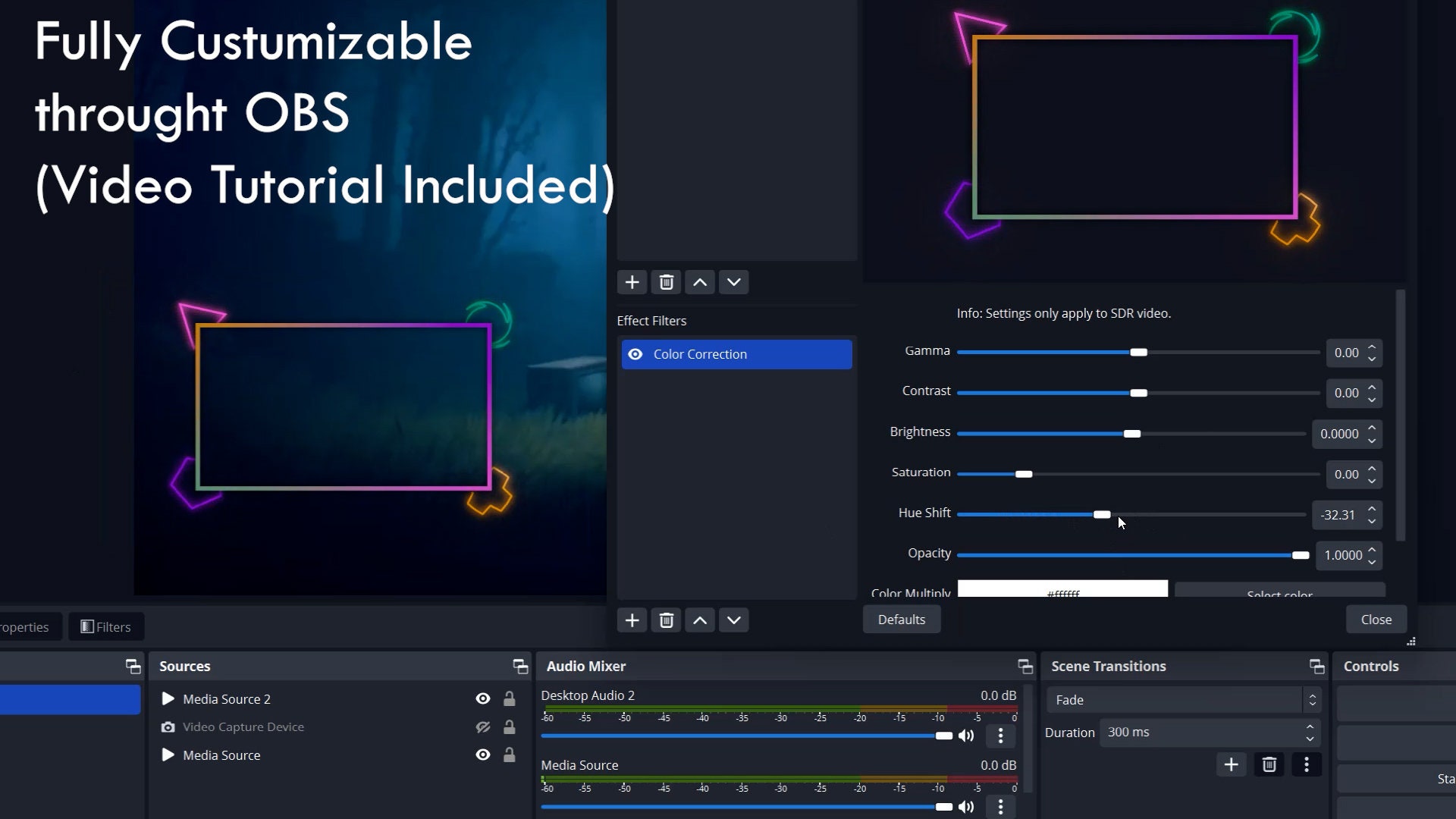Click the Duration 300 ms spin arrows
Image resolution: width=1456 pixels, height=819 pixels.
[x=1310, y=733]
